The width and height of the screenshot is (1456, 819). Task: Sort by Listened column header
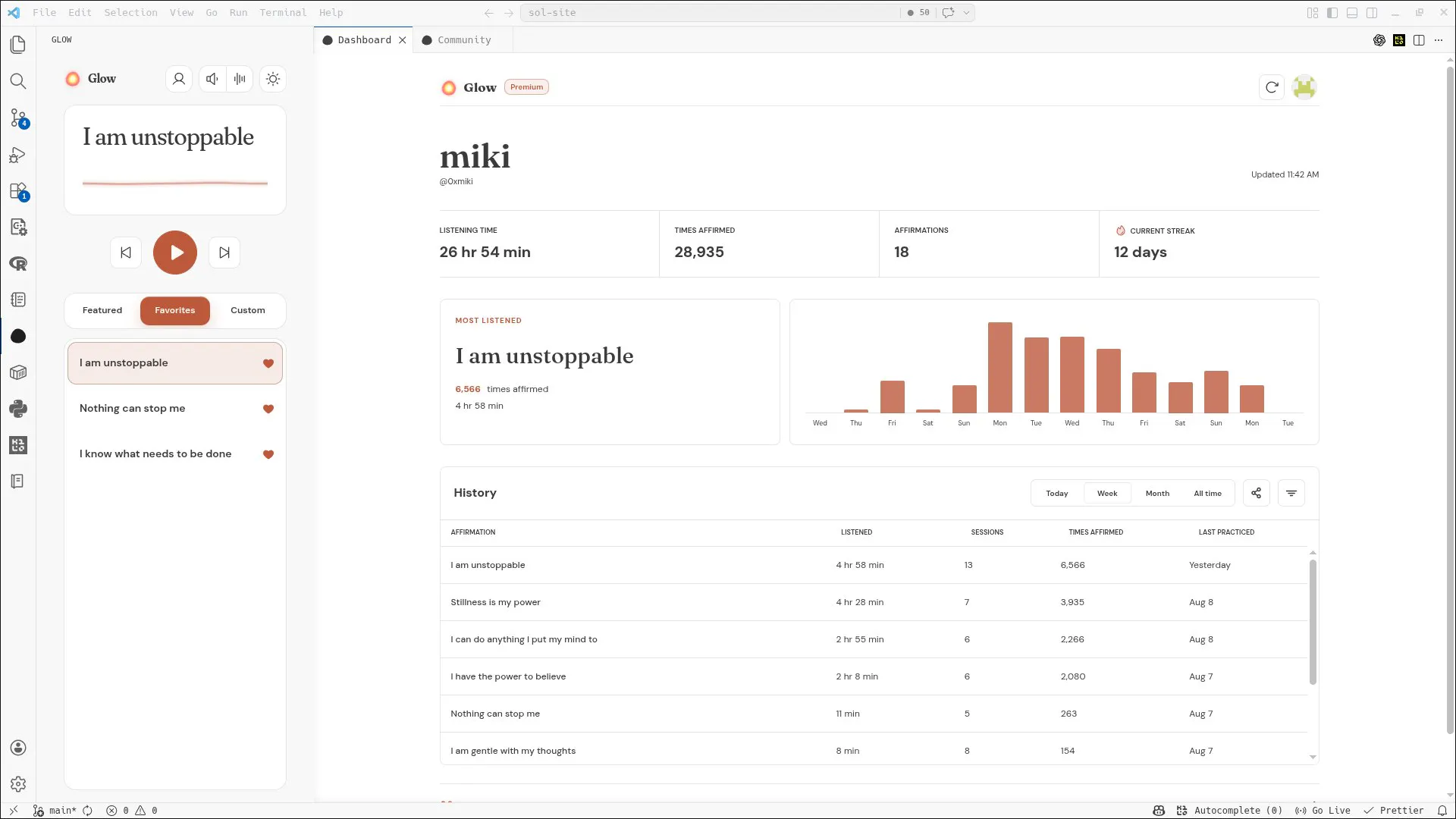(x=856, y=532)
